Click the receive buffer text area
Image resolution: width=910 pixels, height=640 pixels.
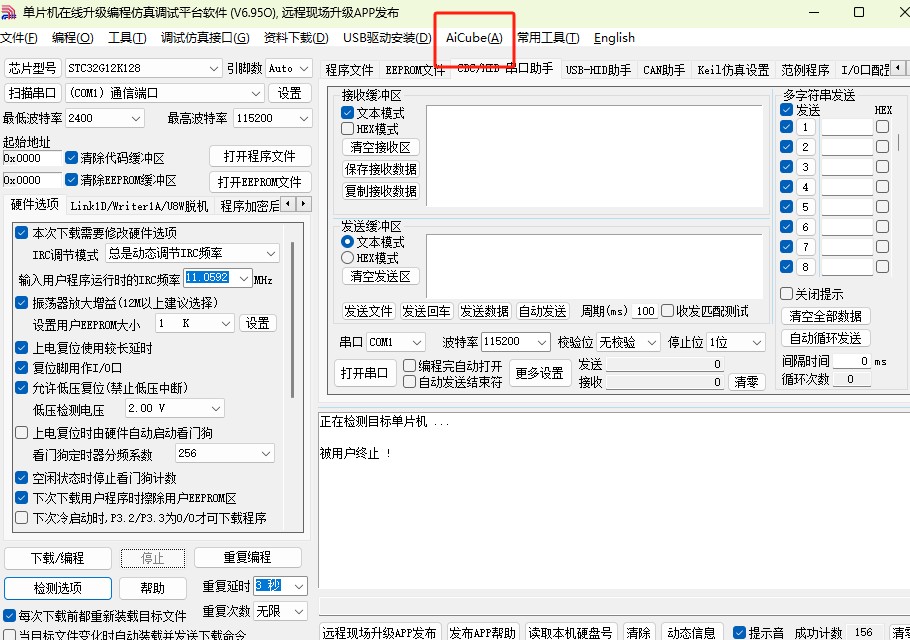pos(594,156)
